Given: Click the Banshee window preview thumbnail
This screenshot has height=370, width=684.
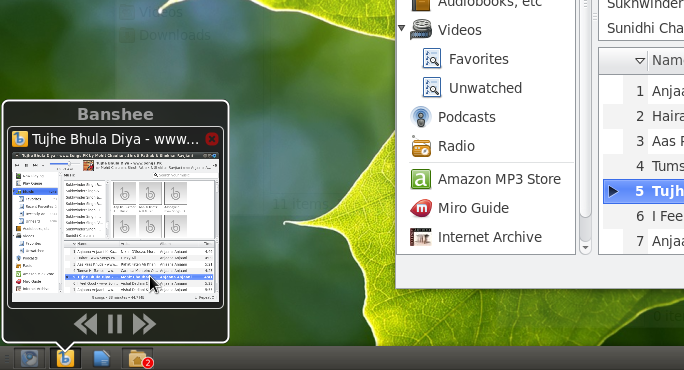Looking at the screenshot, I should click(x=115, y=227).
